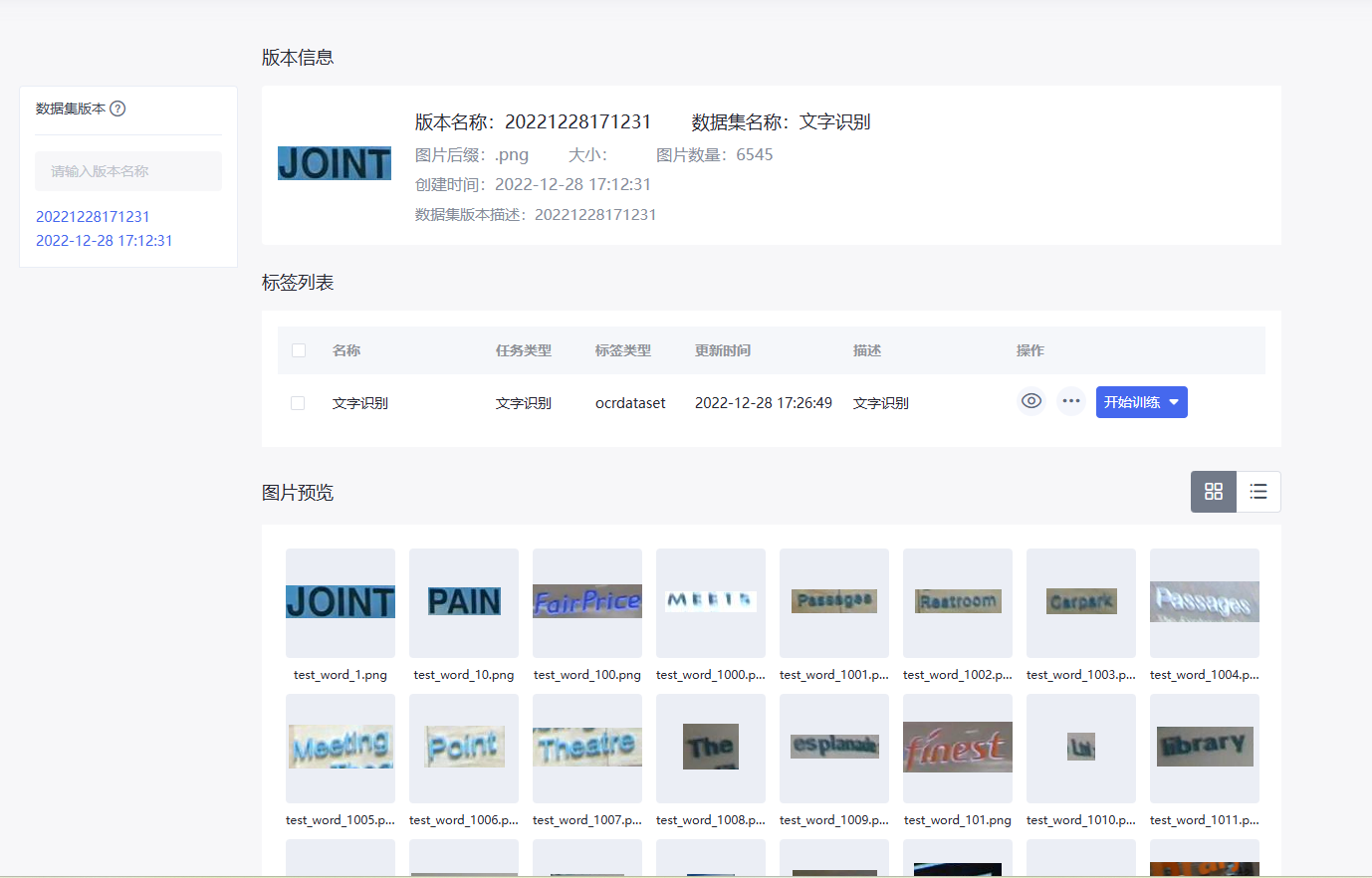Image resolution: width=1372 pixels, height=878 pixels.
Task: Click the eye preview icon in 文字识别 row
Action: (1031, 401)
